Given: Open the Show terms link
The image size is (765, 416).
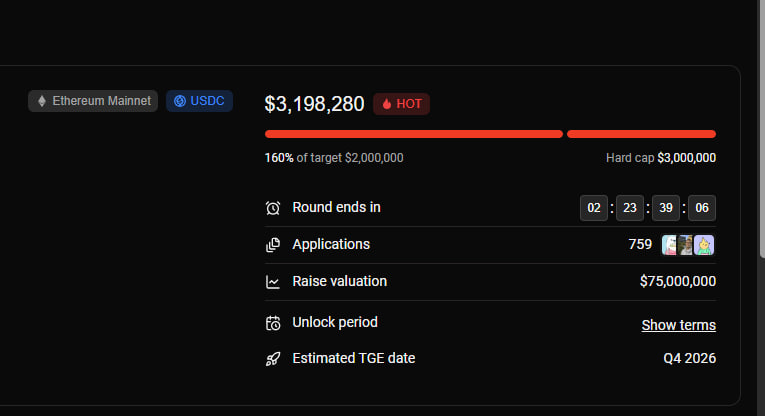Looking at the screenshot, I should tap(679, 325).
